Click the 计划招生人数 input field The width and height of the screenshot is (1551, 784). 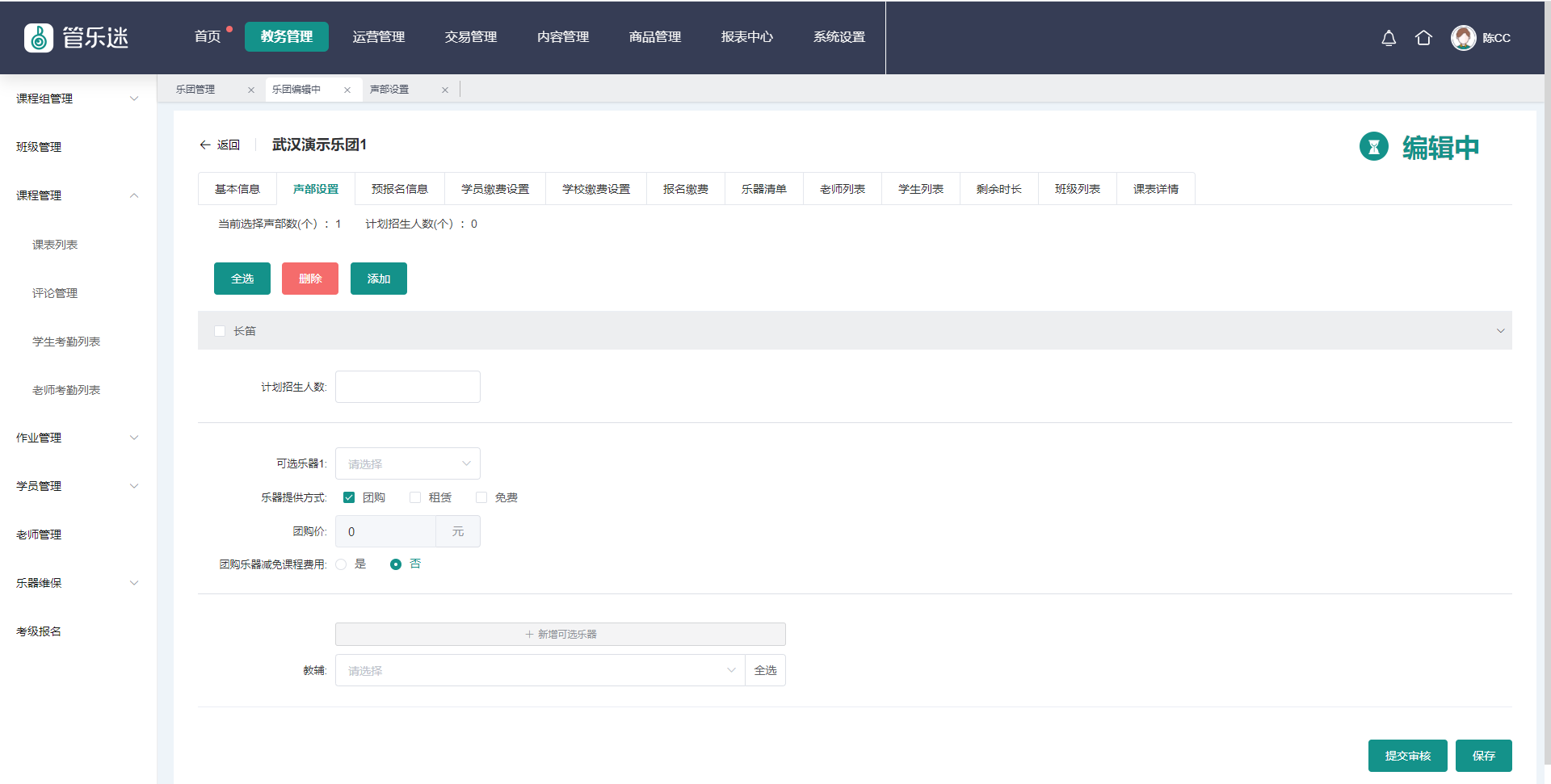407,387
